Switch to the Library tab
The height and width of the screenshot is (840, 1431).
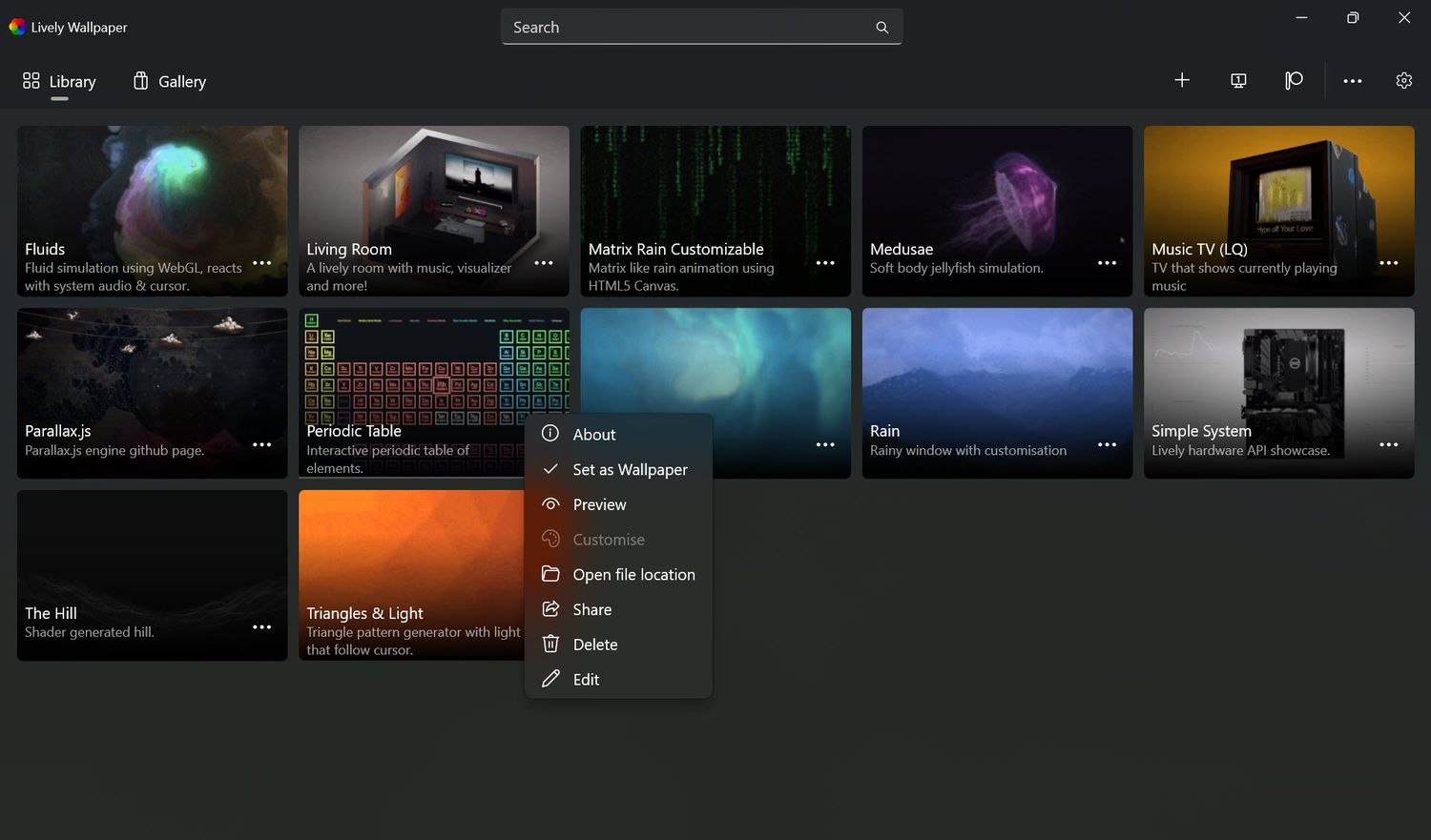click(x=59, y=82)
